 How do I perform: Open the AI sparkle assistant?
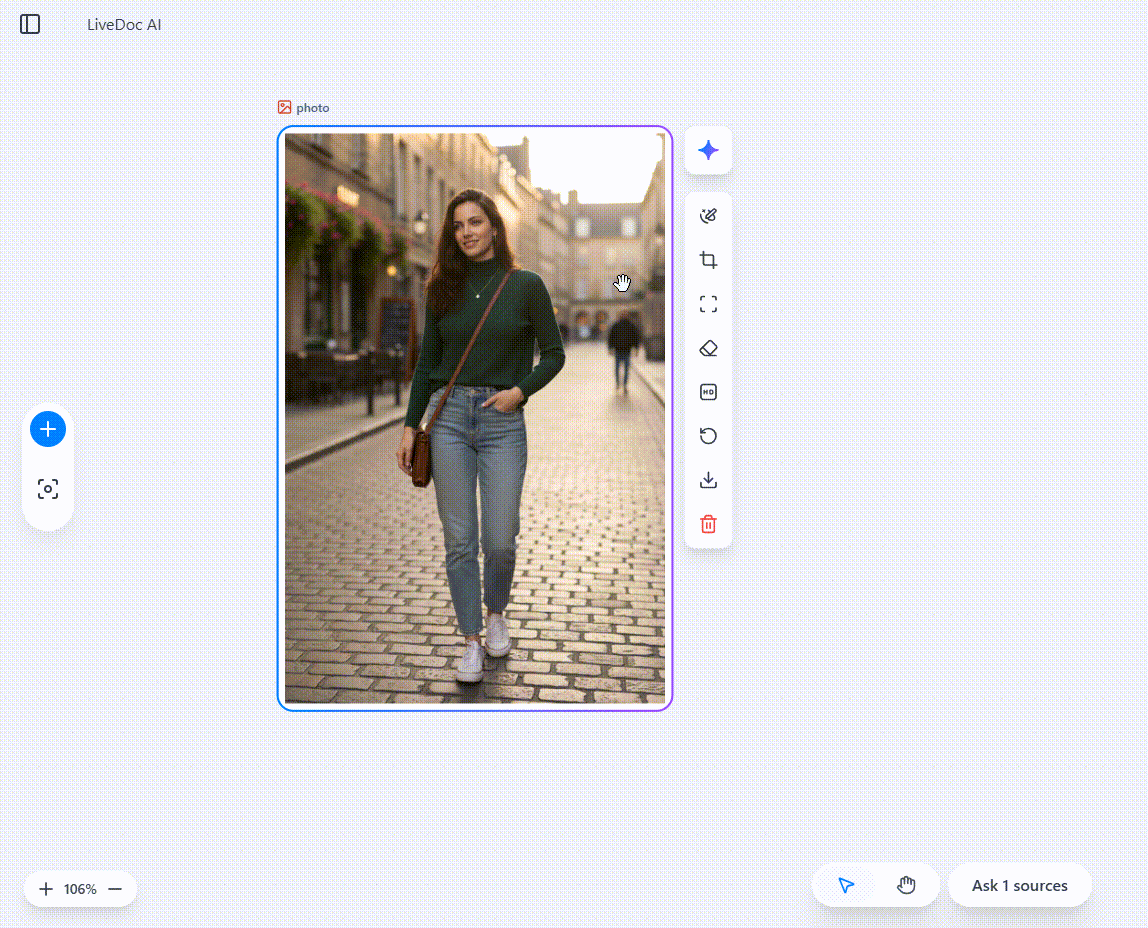pyautogui.click(x=708, y=150)
